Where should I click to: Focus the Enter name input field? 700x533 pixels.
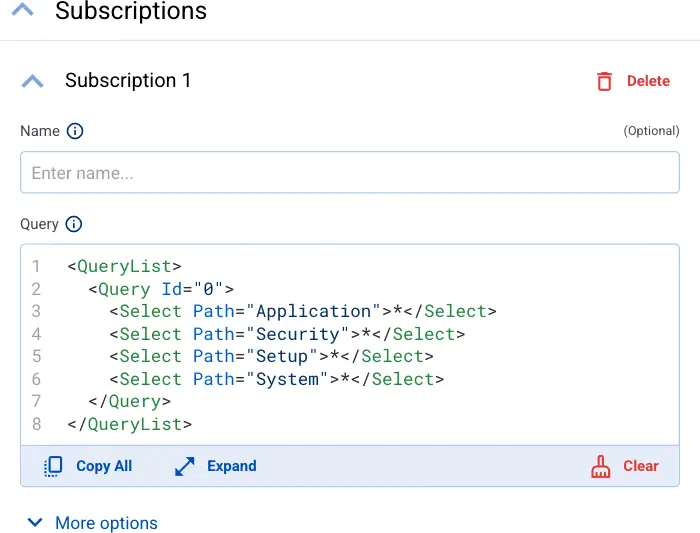point(350,172)
